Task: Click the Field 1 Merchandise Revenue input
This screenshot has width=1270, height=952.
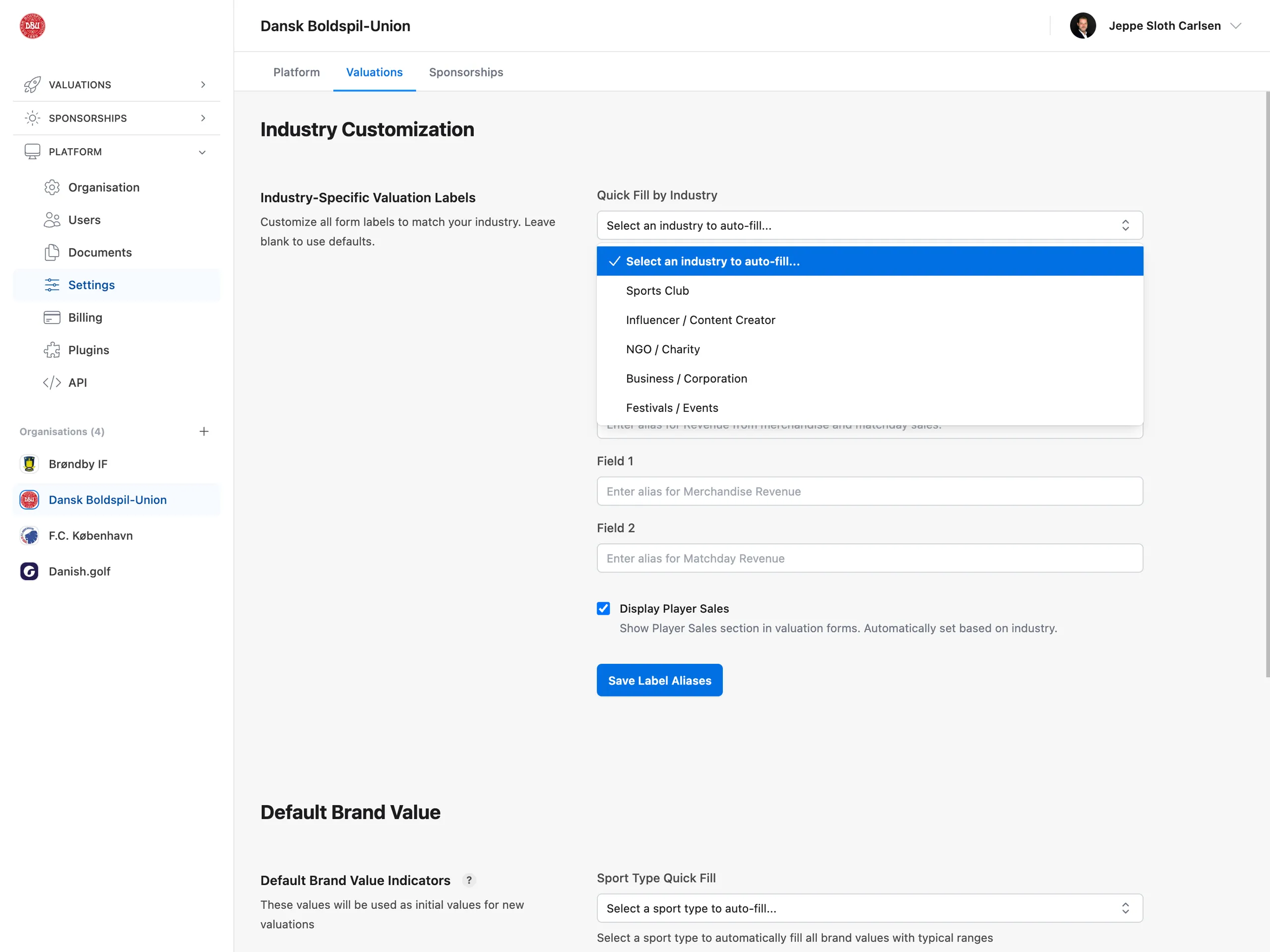Action: pos(869,491)
